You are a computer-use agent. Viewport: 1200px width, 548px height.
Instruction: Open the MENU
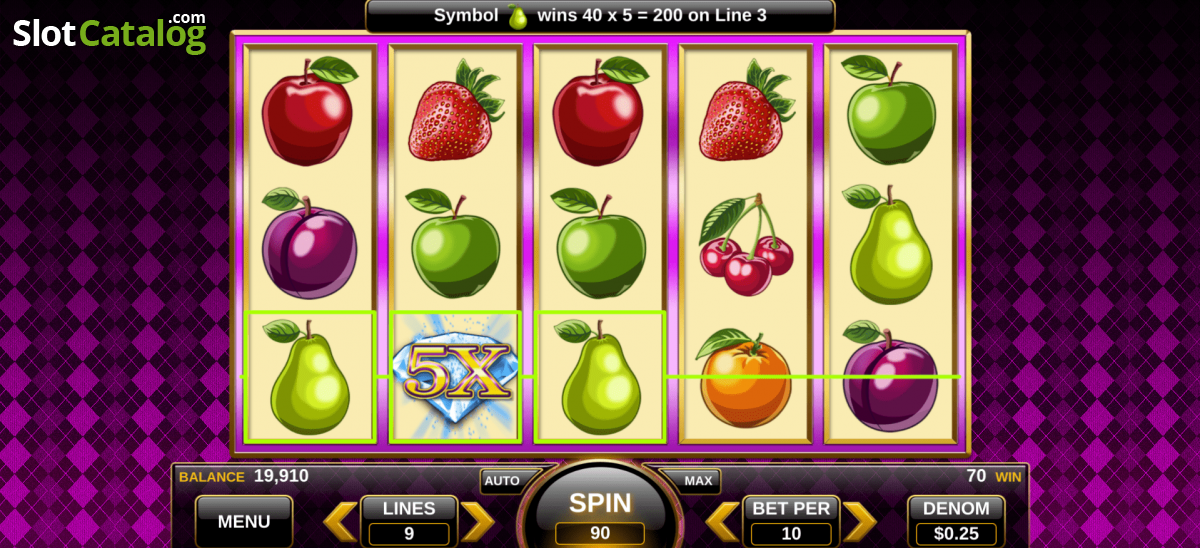(244, 521)
